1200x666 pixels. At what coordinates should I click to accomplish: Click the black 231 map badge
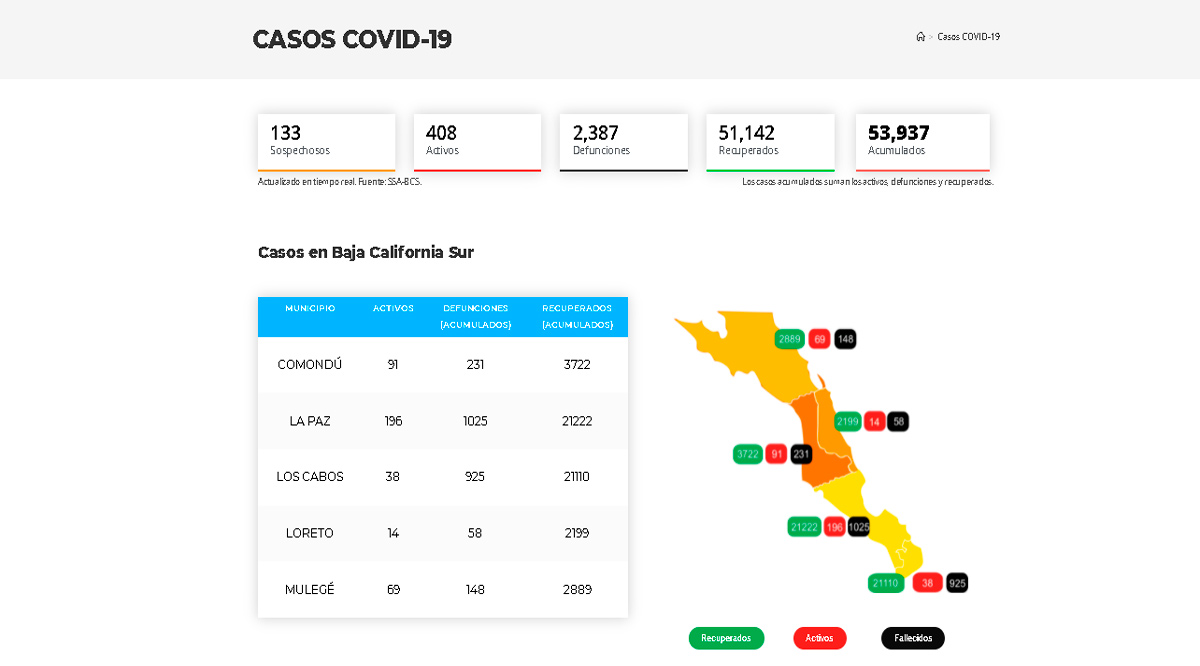801,454
